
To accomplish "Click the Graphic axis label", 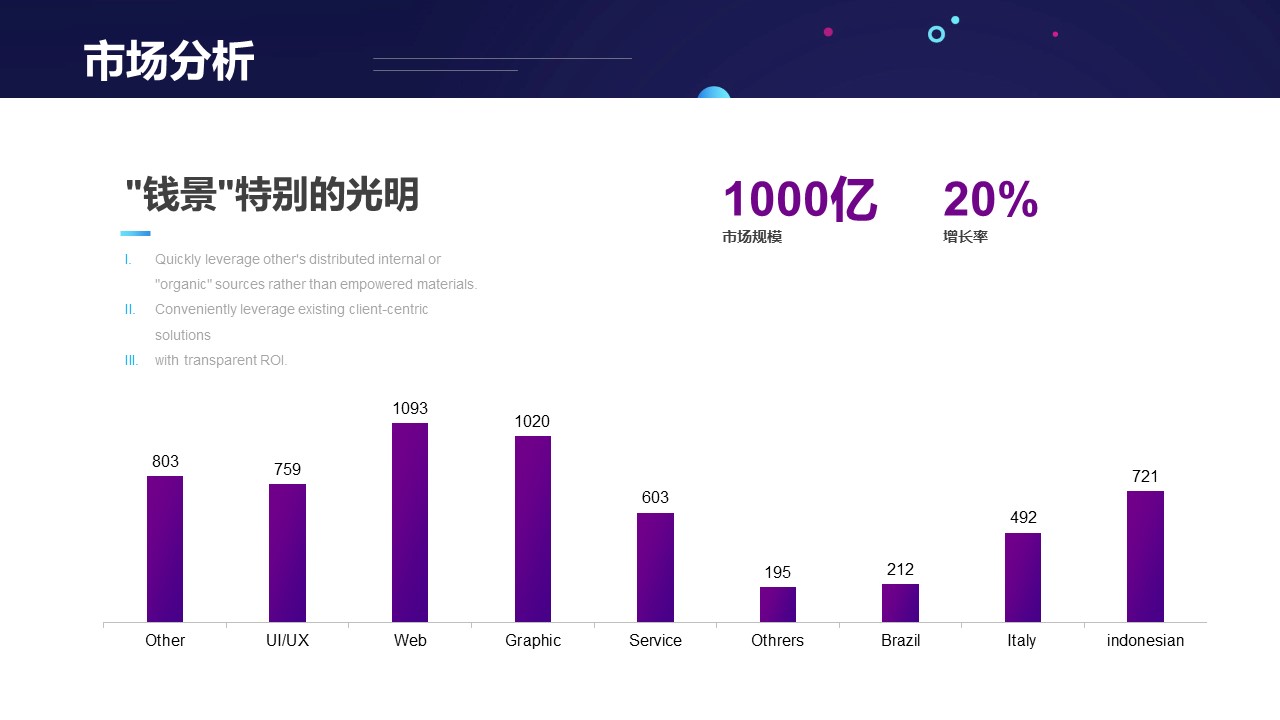I will 533,640.
